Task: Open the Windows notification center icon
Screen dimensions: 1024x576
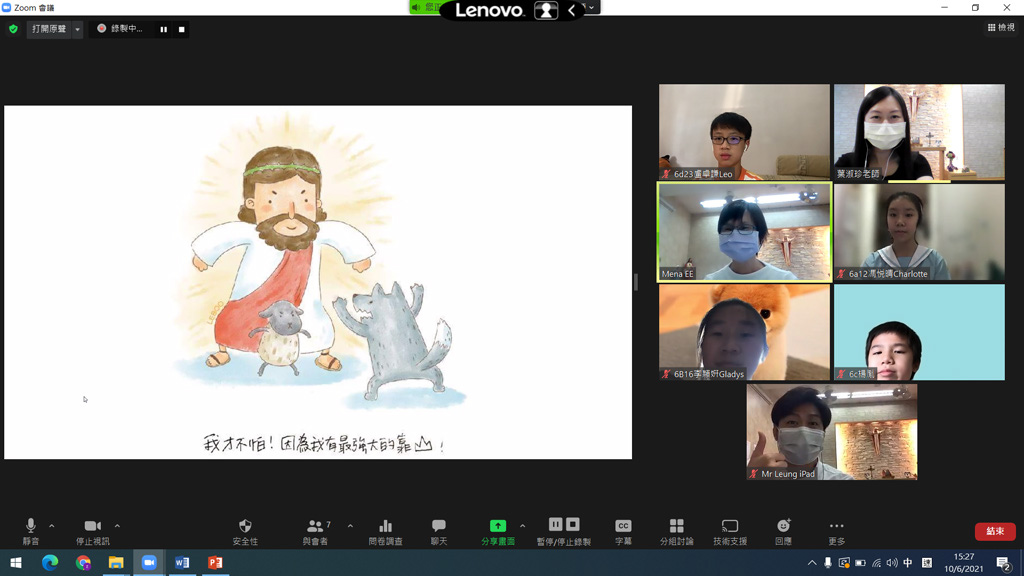Action: (1004, 563)
